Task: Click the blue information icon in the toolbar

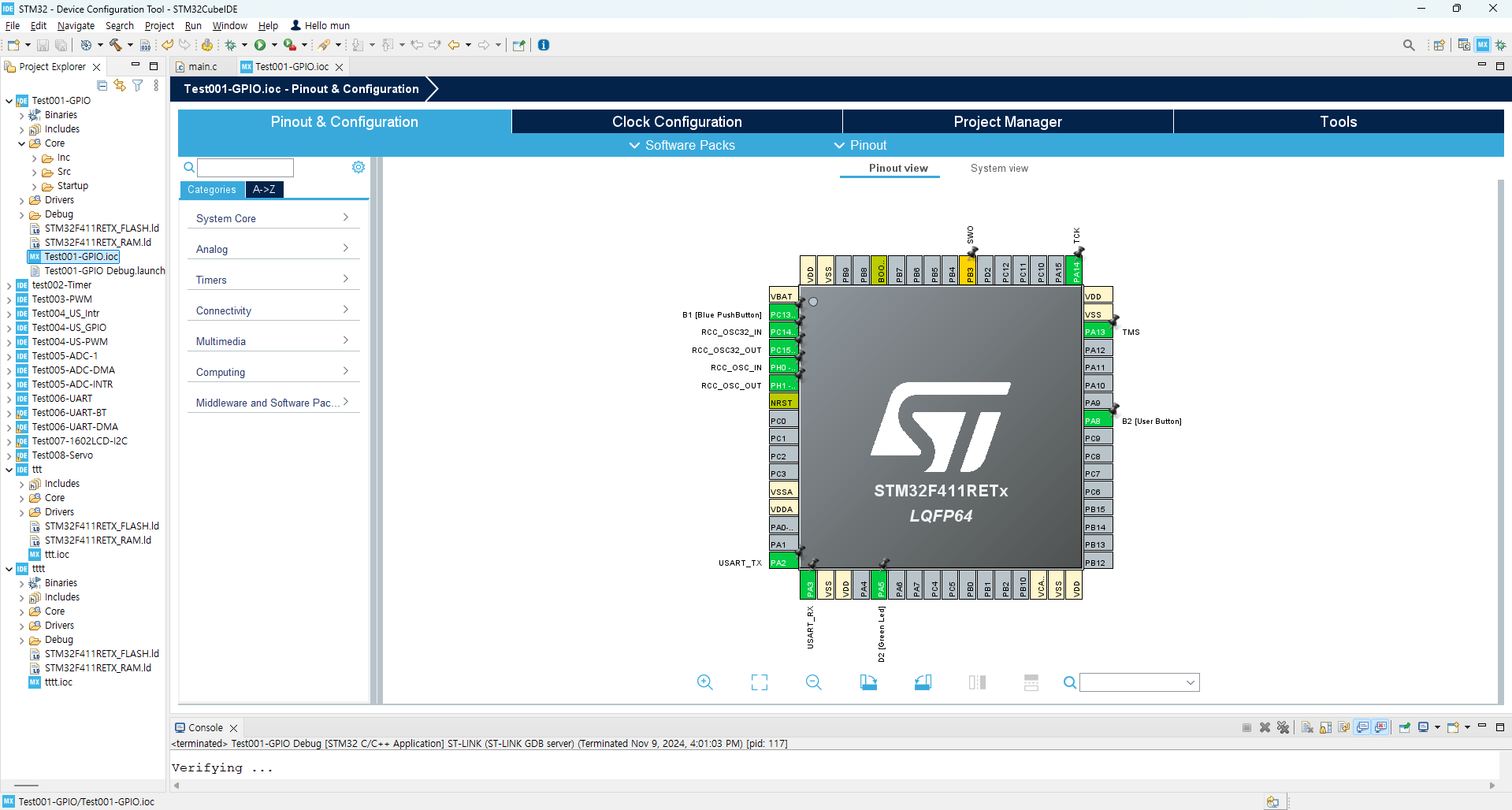Action: tap(544, 45)
